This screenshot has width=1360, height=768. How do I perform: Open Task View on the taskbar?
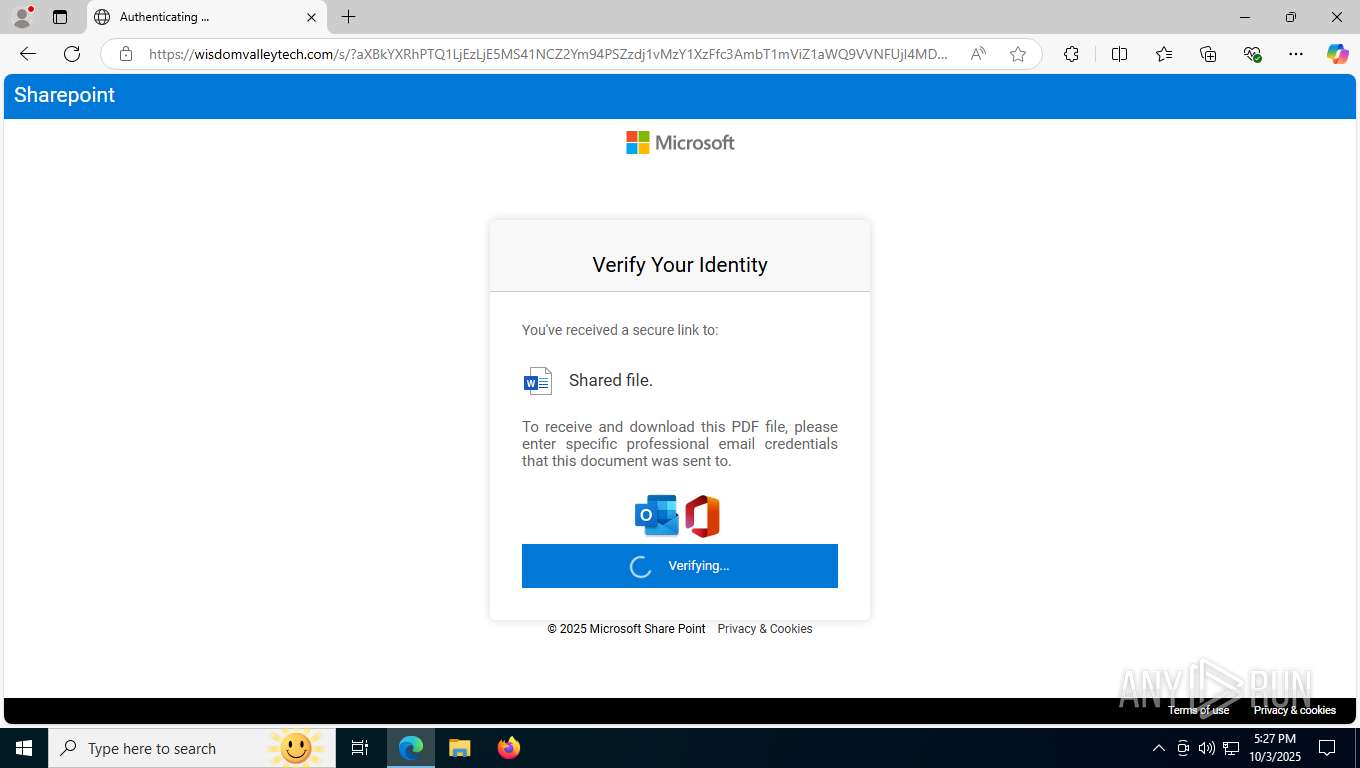point(360,748)
